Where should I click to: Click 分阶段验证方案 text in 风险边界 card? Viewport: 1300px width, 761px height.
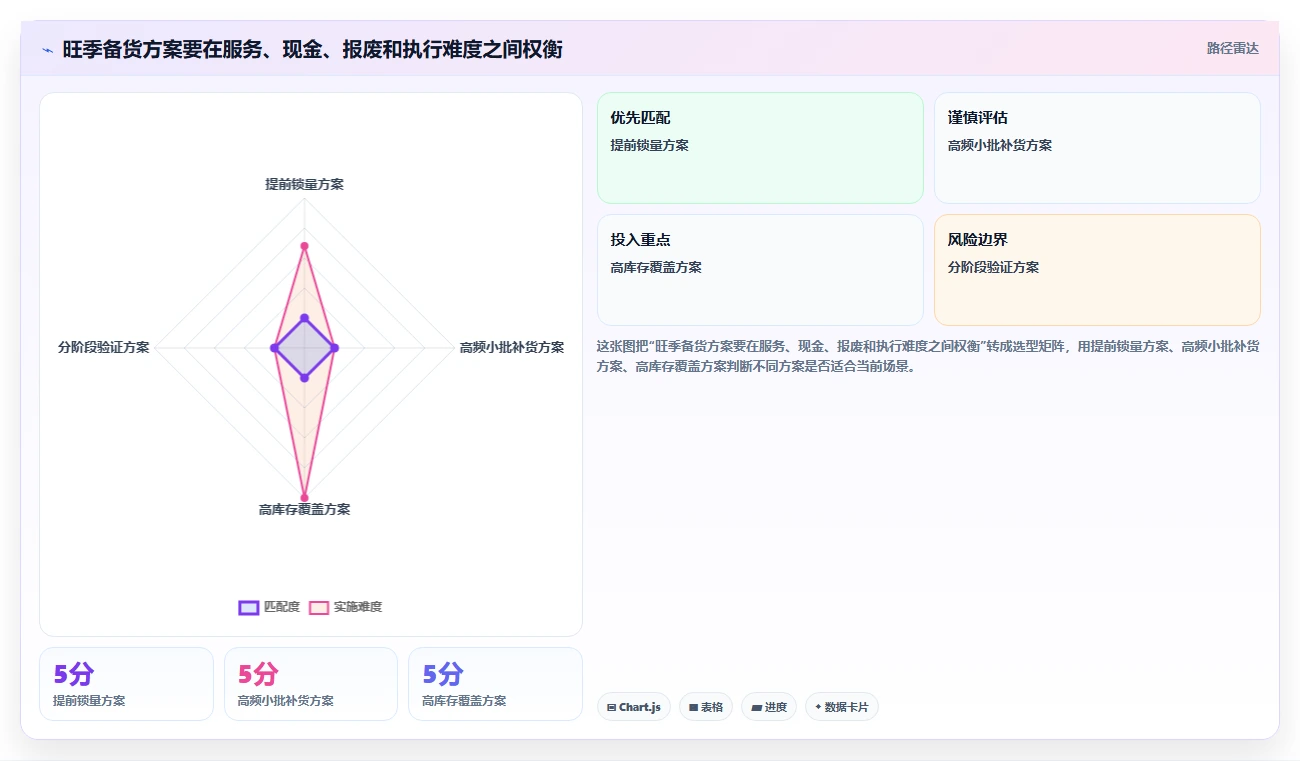(993, 267)
